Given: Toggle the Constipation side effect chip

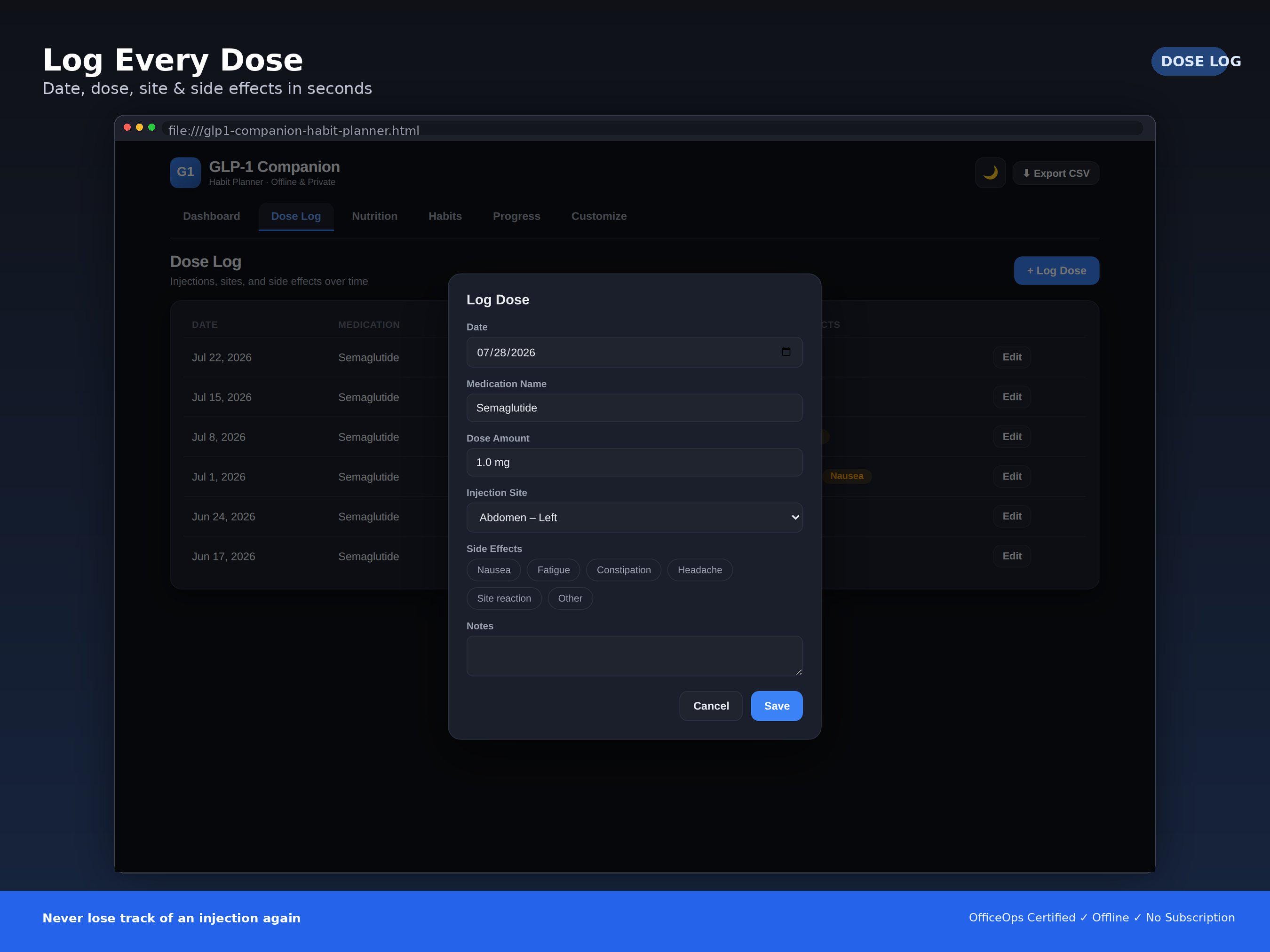Looking at the screenshot, I should [x=624, y=570].
